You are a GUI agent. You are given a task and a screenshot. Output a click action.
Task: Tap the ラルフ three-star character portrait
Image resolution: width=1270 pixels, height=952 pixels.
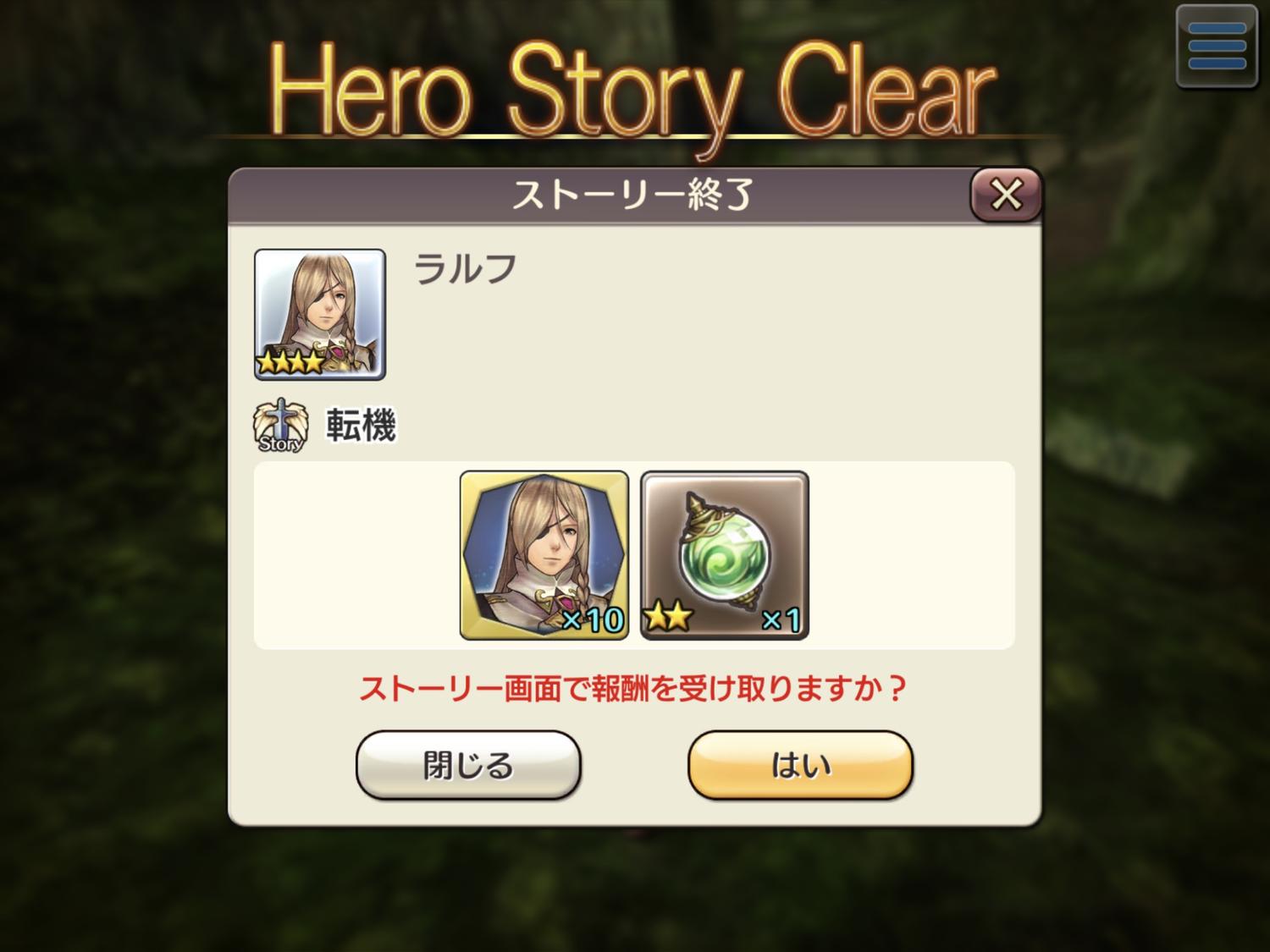[320, 314]
